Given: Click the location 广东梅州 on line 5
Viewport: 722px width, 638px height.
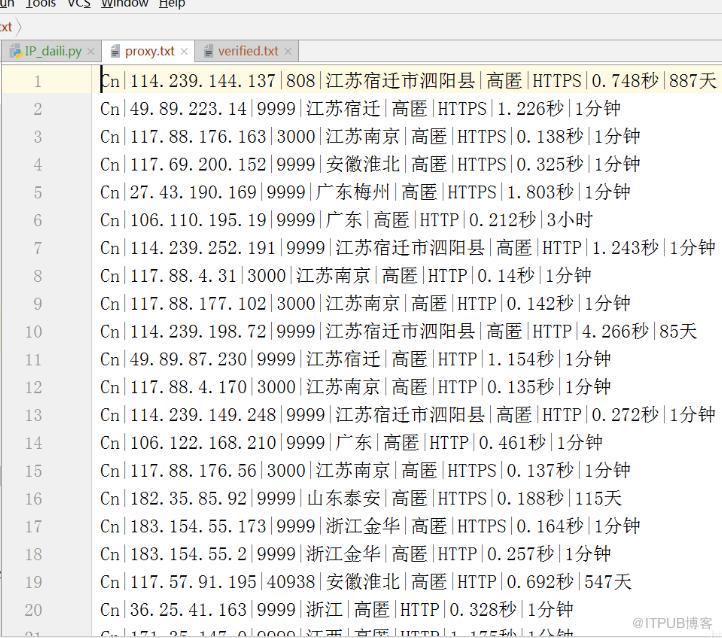Looking at the screenshot, I should pyautogui.click(x=353, y=192).
